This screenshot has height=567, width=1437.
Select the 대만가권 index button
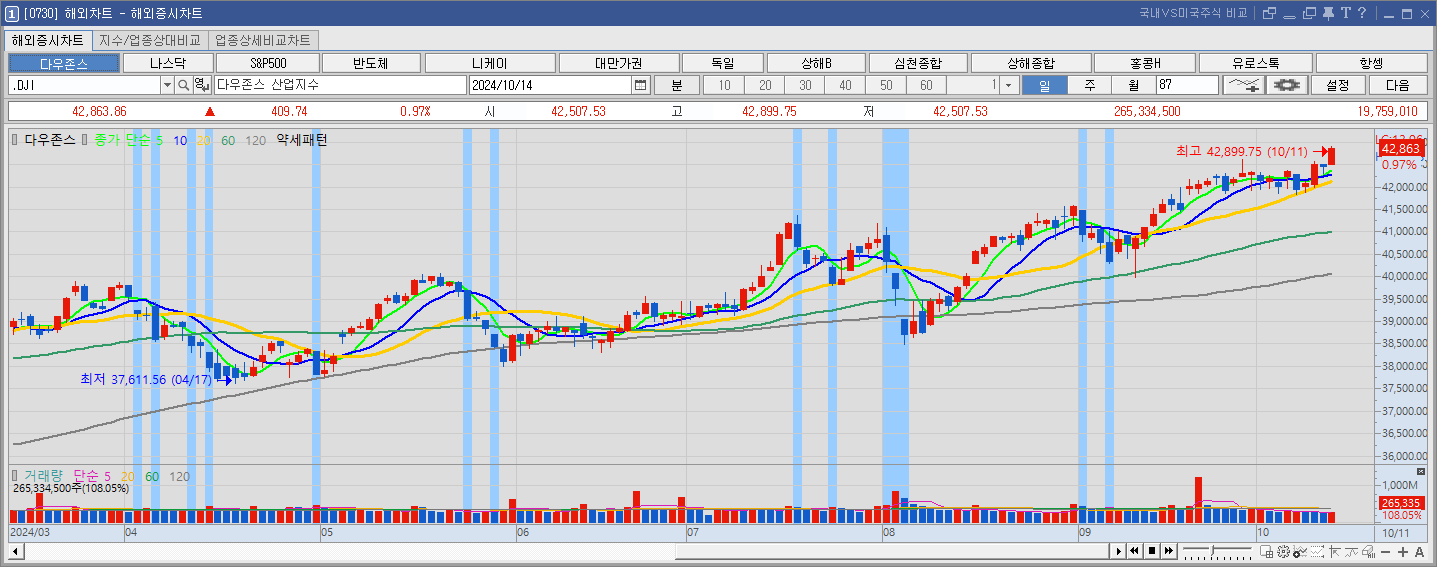(619, 63)
